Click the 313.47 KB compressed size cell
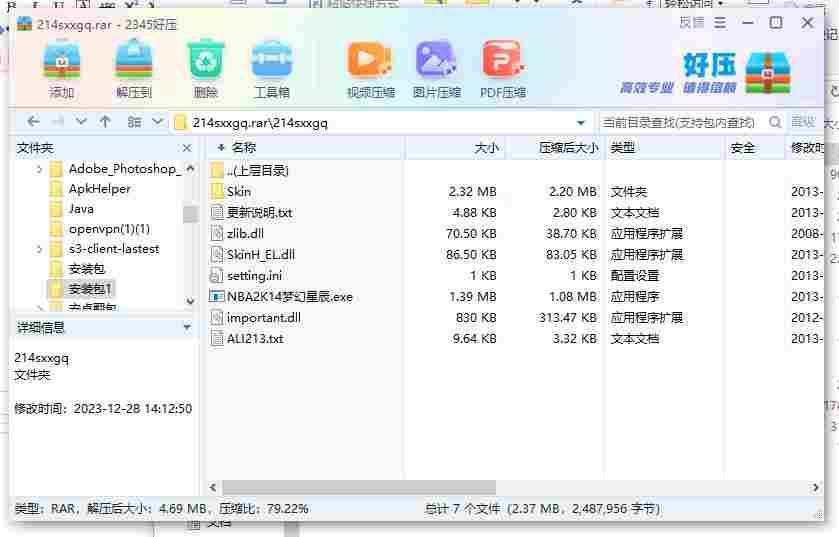Image resolution: width=839 pixels, height=537 pixels. click(568, 318)
